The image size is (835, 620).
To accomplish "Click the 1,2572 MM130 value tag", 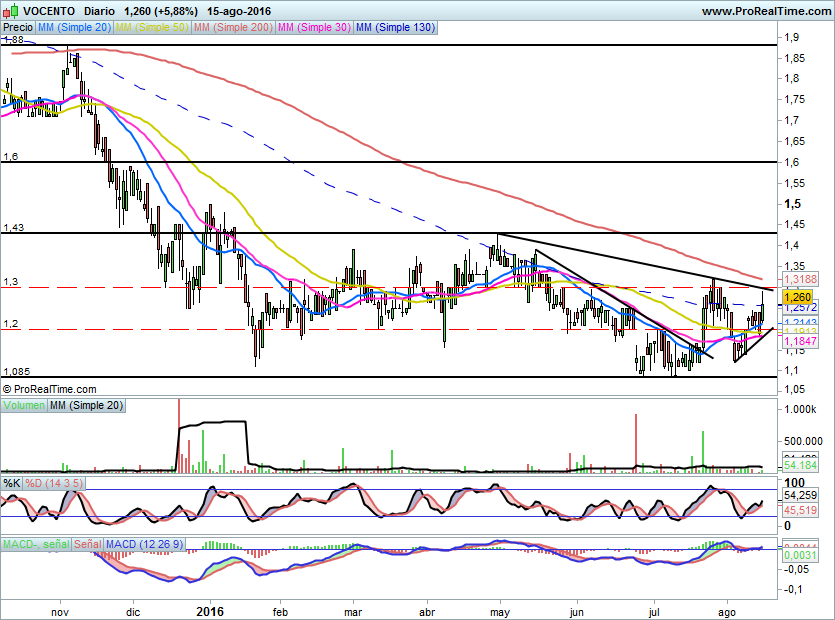I will click(800, 308).
